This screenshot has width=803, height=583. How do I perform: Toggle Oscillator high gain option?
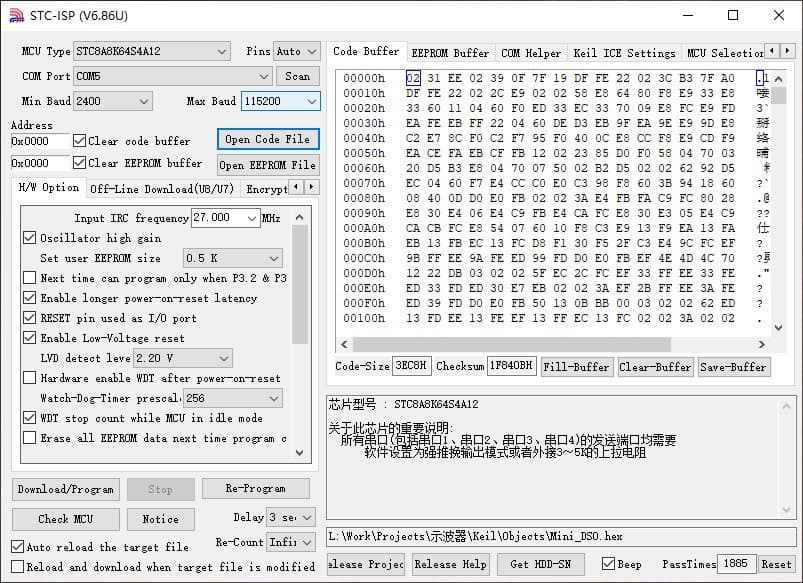click(29, 238)
